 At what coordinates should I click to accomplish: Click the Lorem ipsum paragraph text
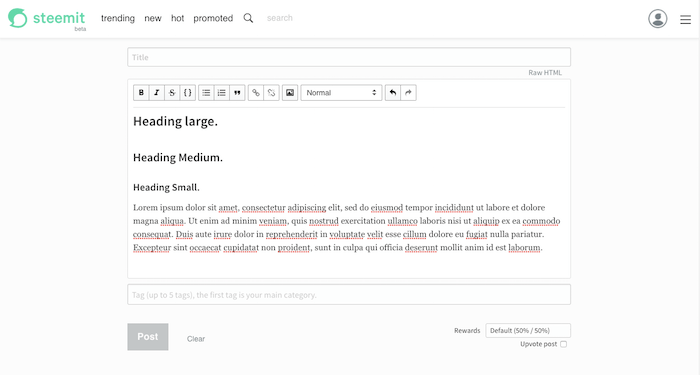tap(346, 228)
